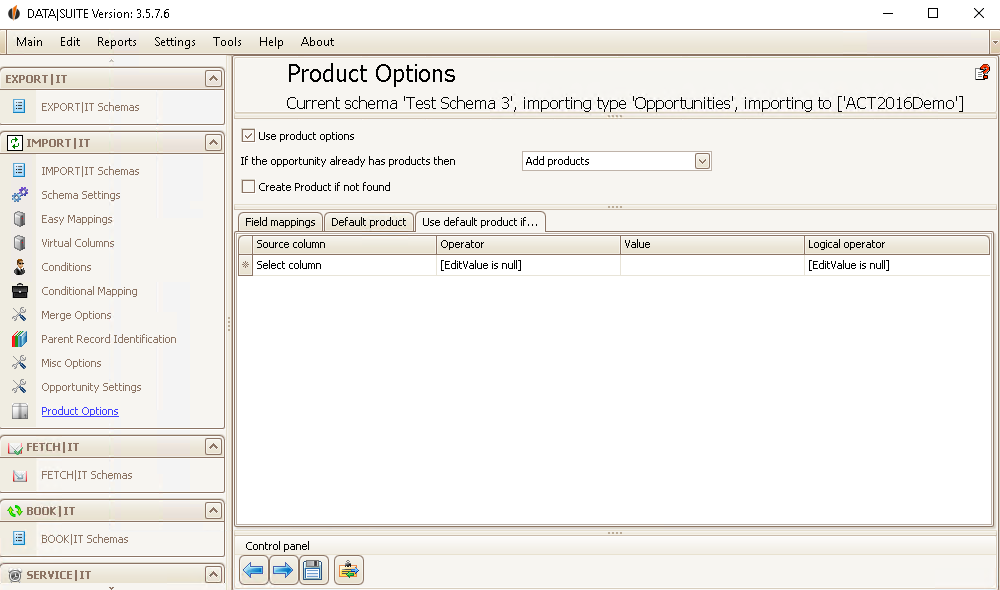The width and height of the screenshot is (1000, 590).
Task: Click the empty Value cell in new row
Action: click(712, 265)
